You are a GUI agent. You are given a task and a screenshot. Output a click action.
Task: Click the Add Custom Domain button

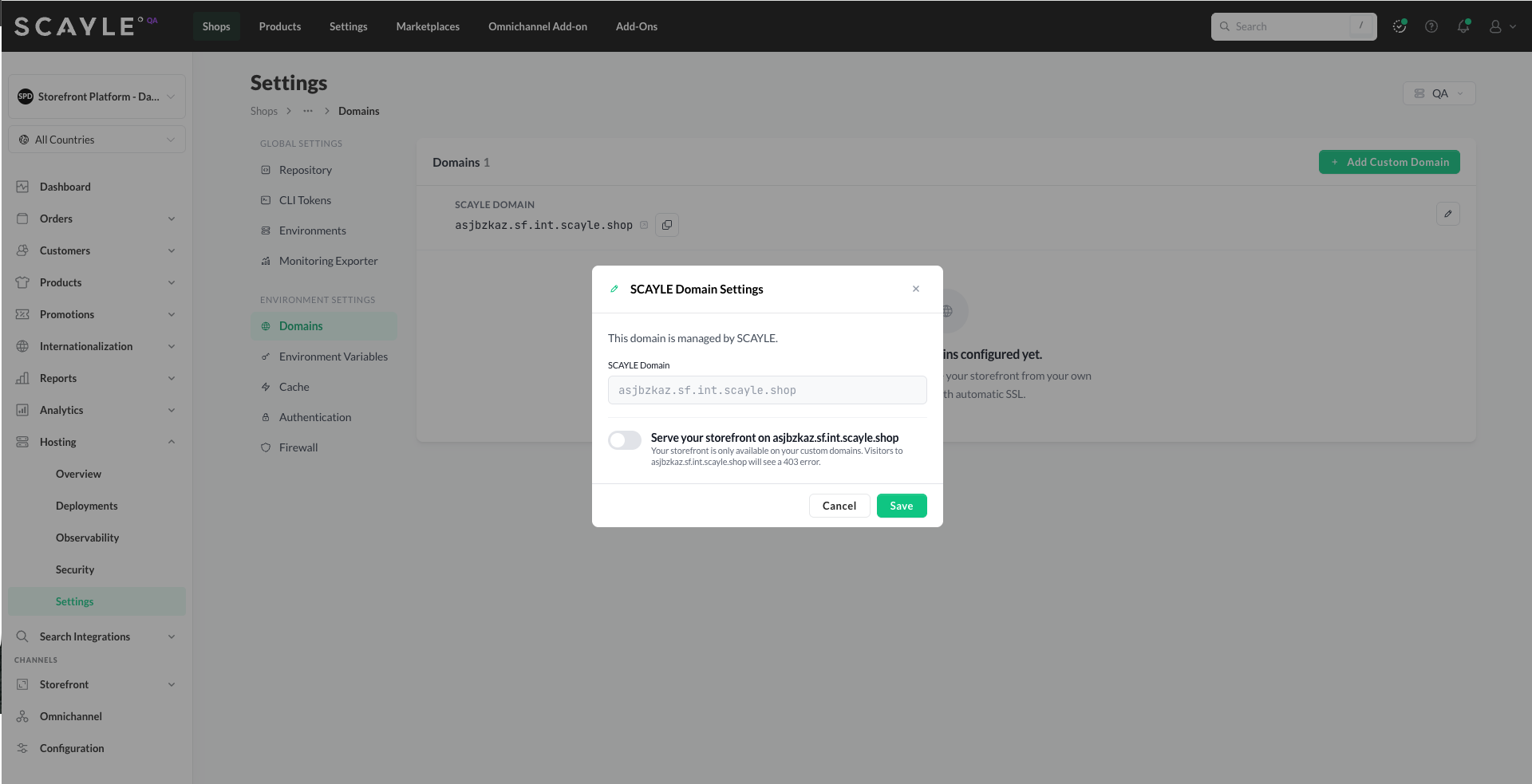(1389, 162)
